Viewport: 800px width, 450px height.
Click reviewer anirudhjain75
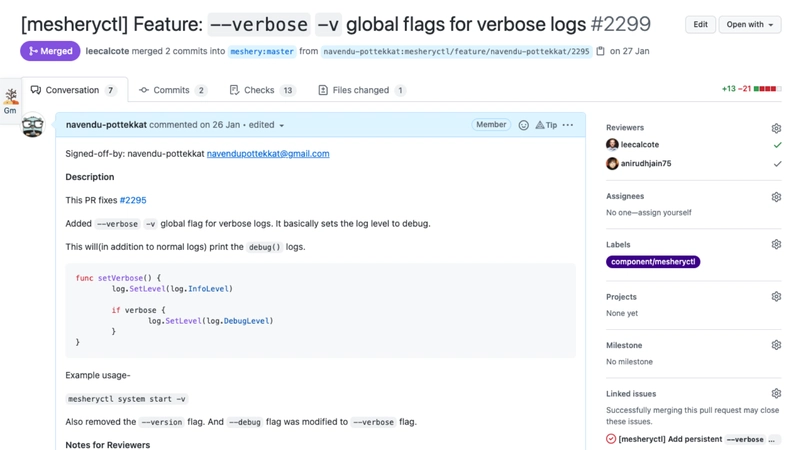645,164
